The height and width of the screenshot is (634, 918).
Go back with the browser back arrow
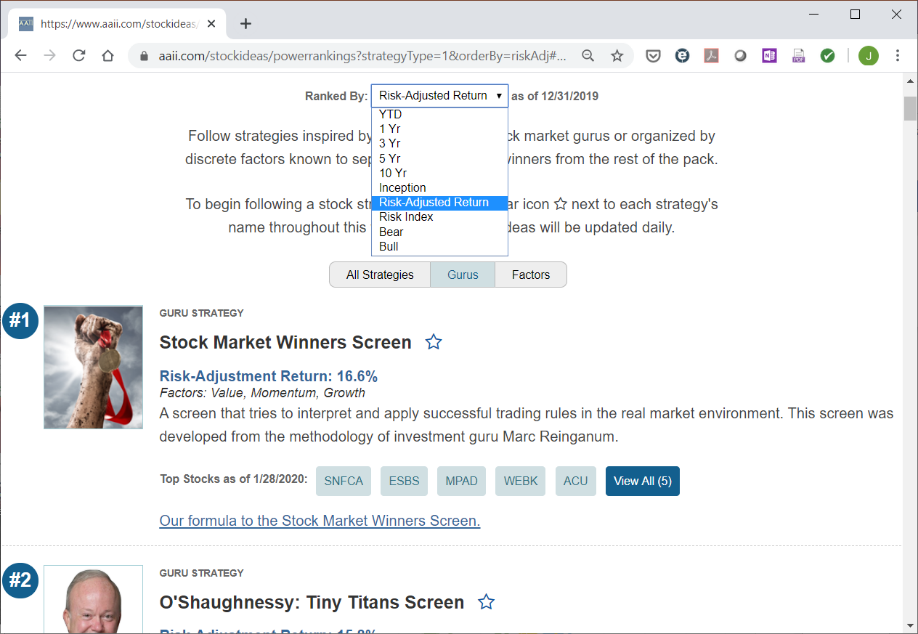tap(20, 56)
